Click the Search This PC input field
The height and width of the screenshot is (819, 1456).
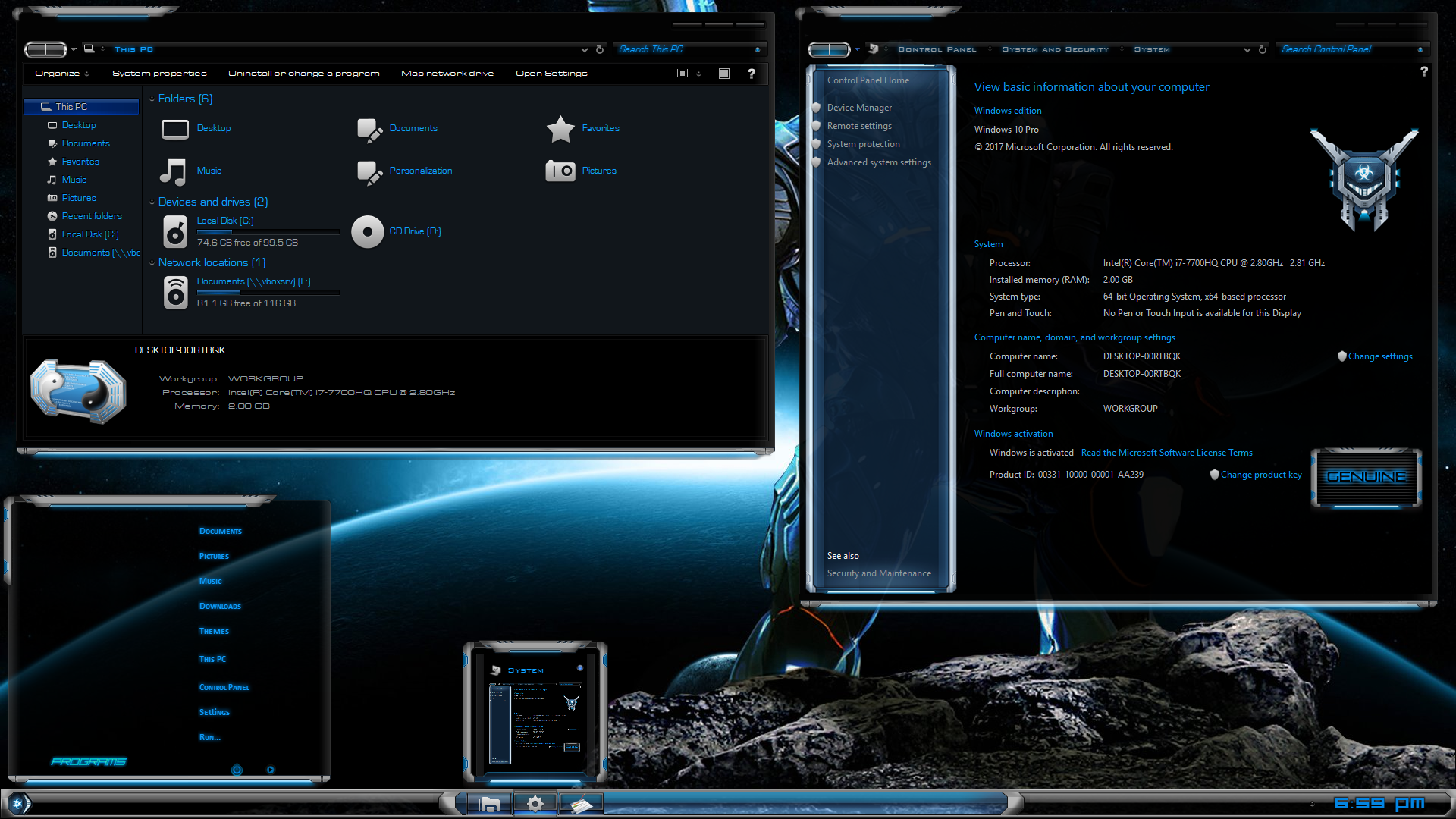click(x=682, y=48)
